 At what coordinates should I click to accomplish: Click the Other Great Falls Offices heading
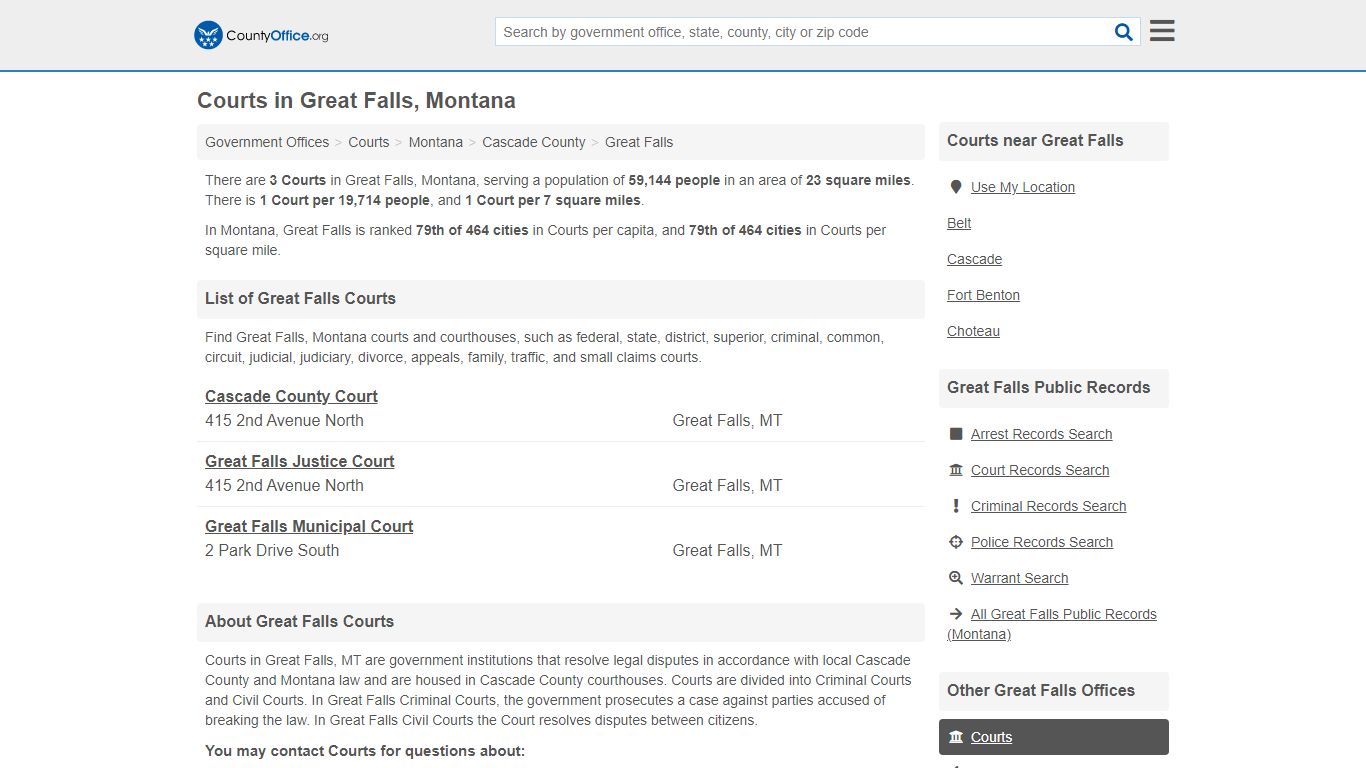point(1041,690)
